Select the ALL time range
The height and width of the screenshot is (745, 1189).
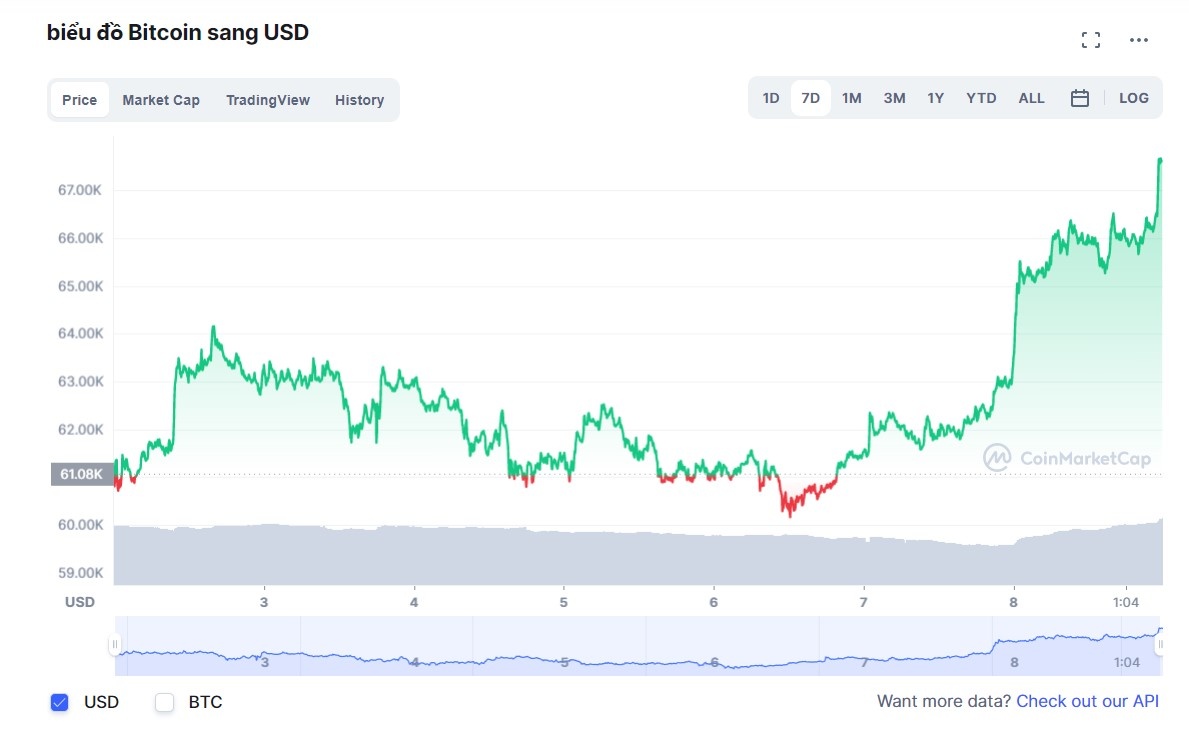1031,97
